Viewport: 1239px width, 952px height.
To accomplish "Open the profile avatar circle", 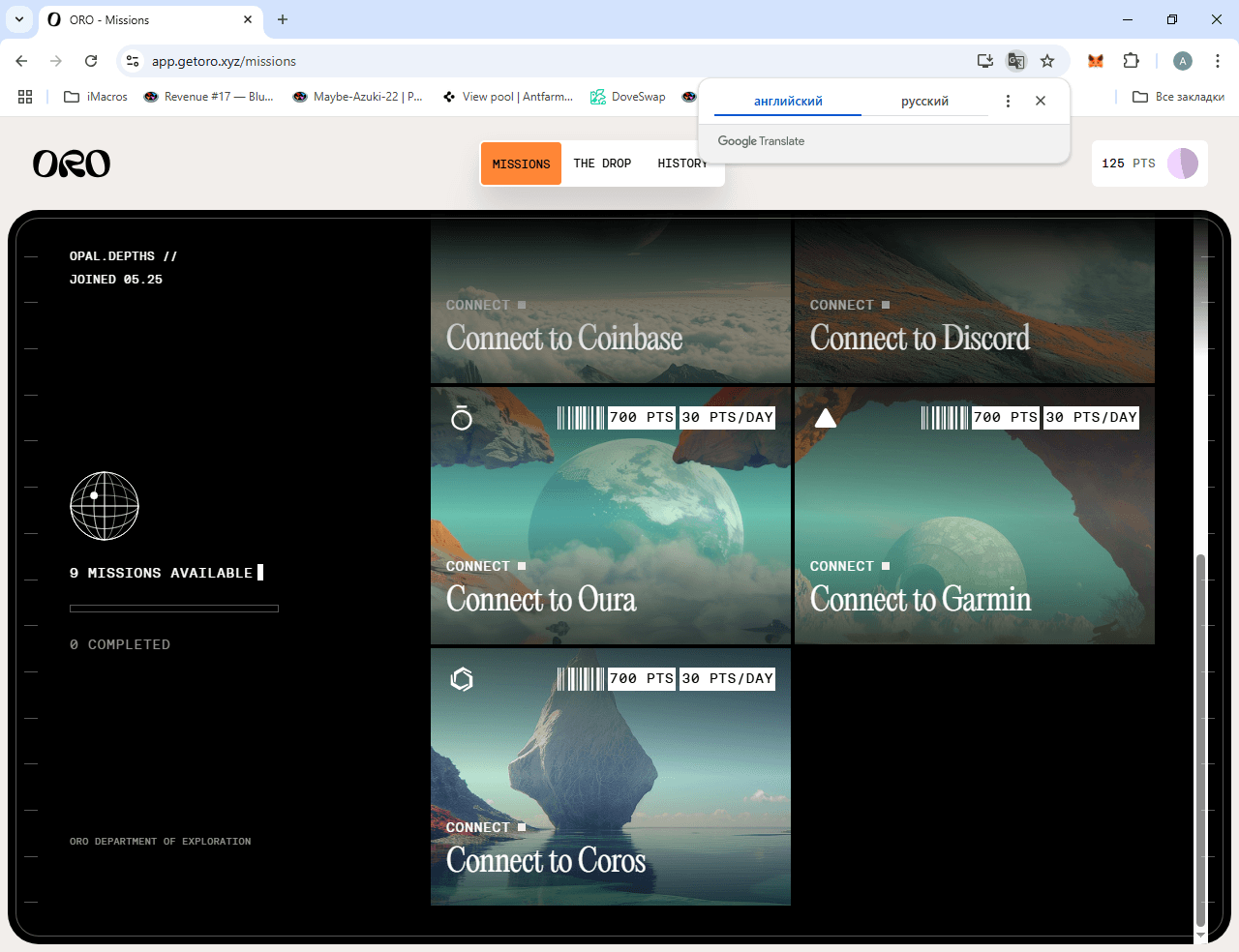I will pyautogui.click(x=1183, y=164).
